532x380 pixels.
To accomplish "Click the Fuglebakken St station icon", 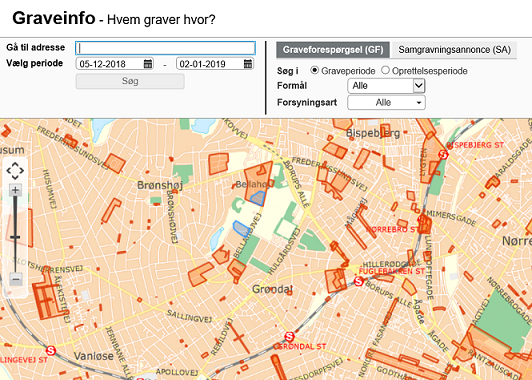I will (x=359, y=281).
